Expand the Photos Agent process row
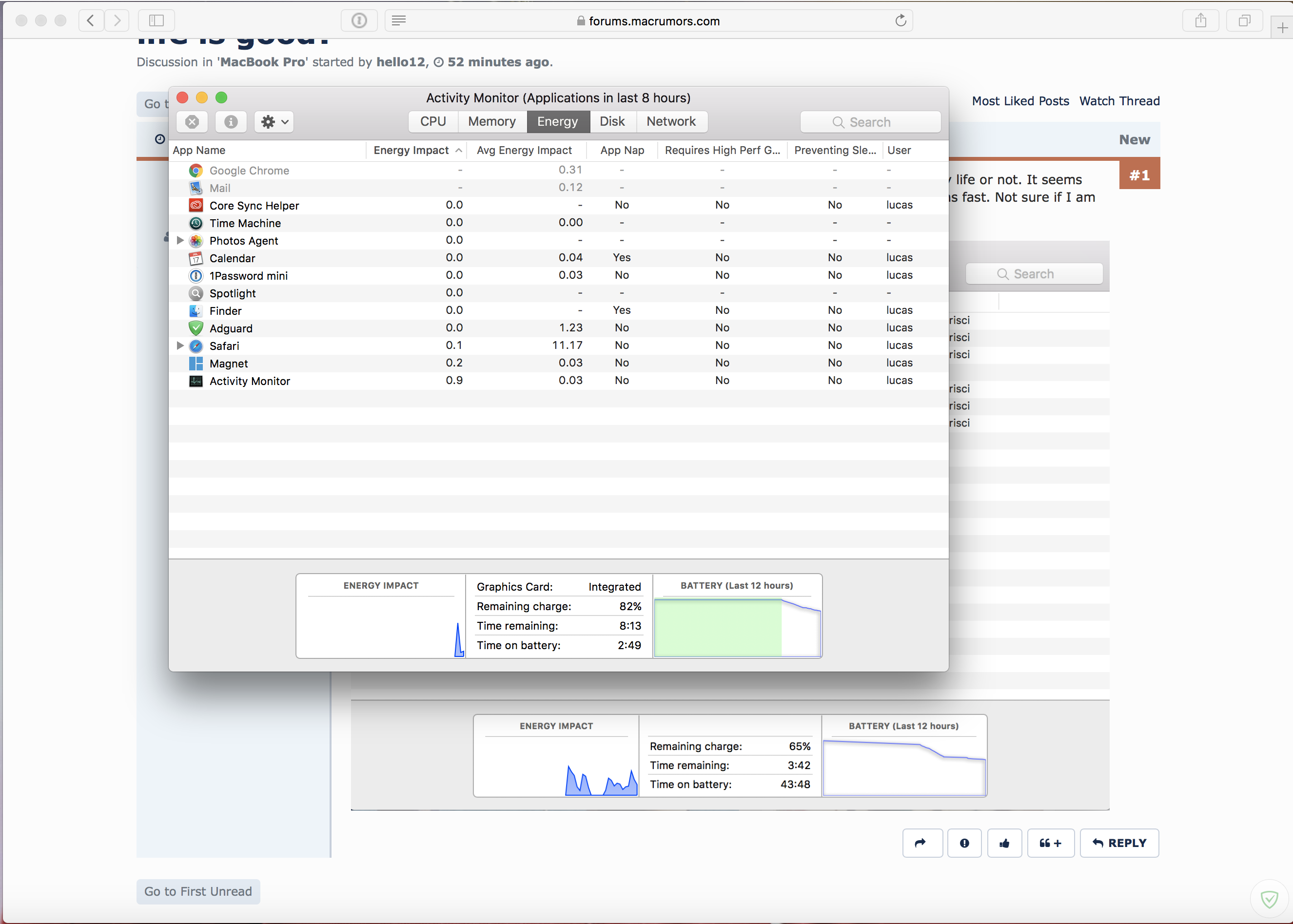The height and width of the screenshot is (924, 1293). [180, 240]
